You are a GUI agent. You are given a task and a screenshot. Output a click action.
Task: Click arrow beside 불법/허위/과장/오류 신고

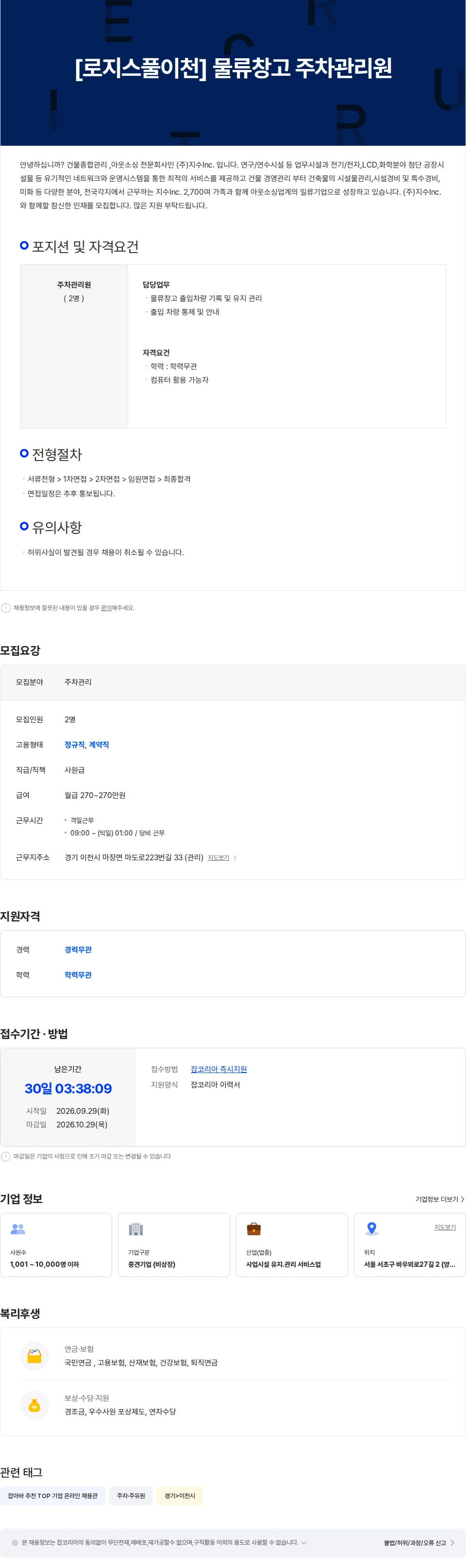click(x=452, y=1542)
